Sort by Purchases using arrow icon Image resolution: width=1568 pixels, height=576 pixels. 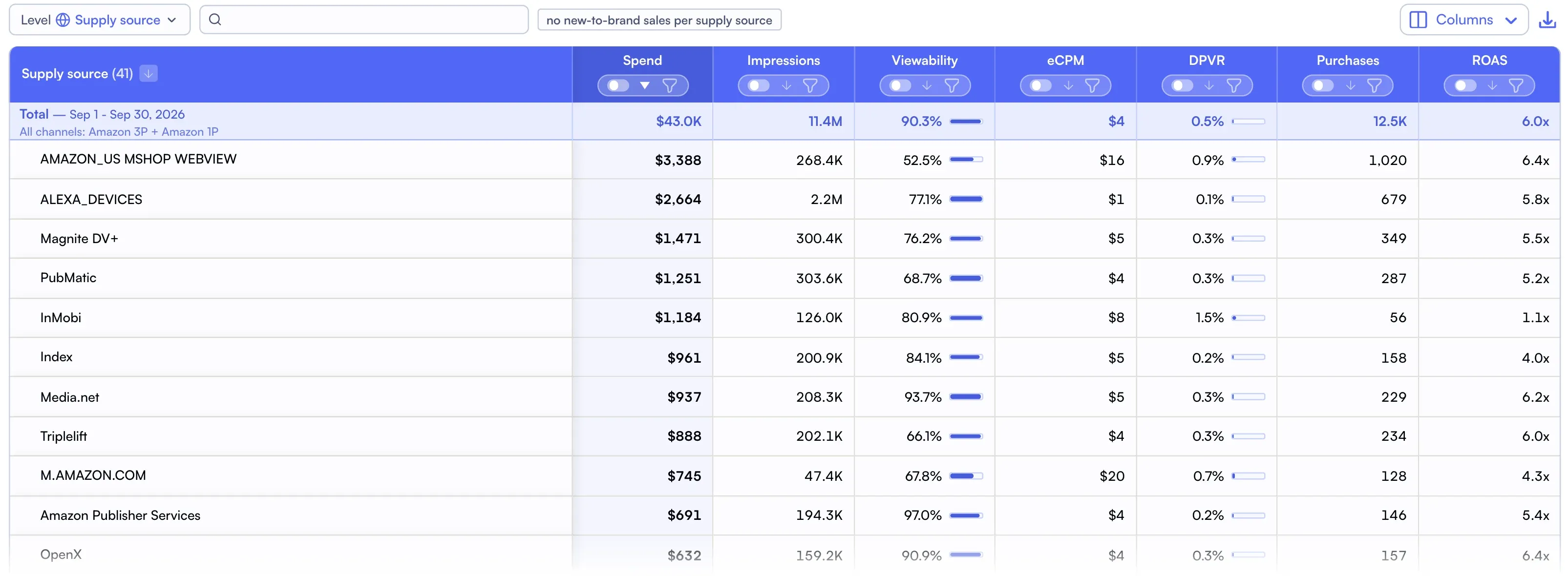point(1351,86)
